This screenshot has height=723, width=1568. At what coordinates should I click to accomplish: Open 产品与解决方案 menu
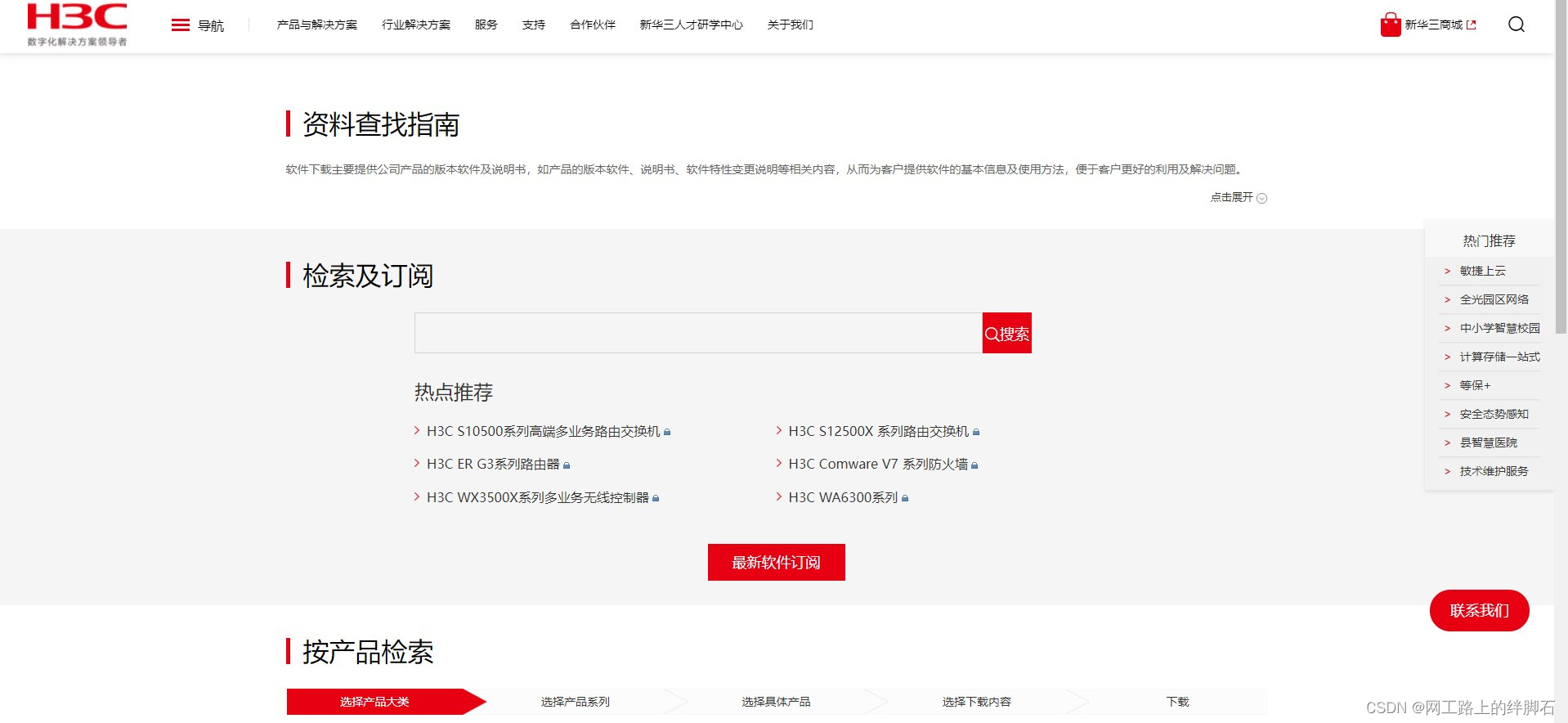pos(317,25)
